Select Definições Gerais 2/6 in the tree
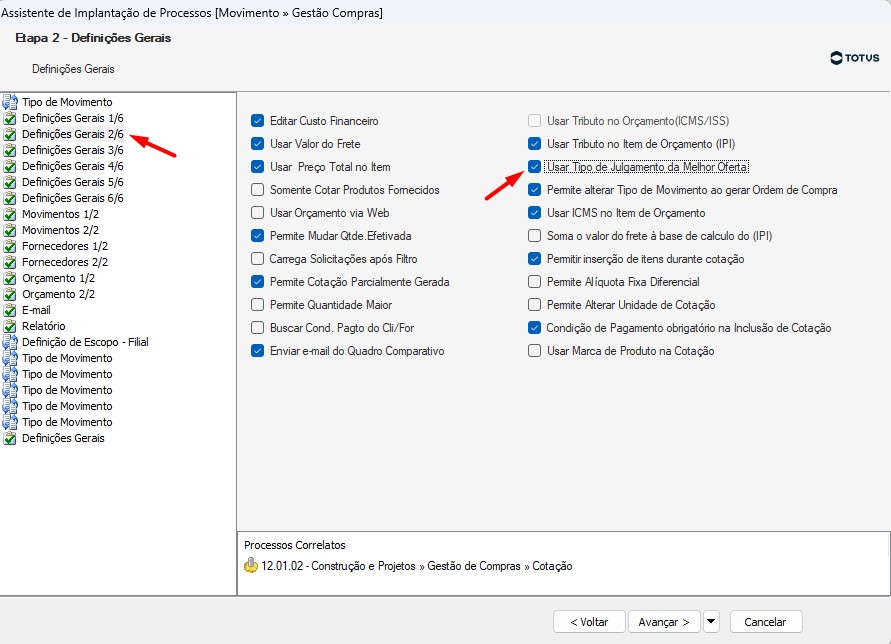 (72, 134)
